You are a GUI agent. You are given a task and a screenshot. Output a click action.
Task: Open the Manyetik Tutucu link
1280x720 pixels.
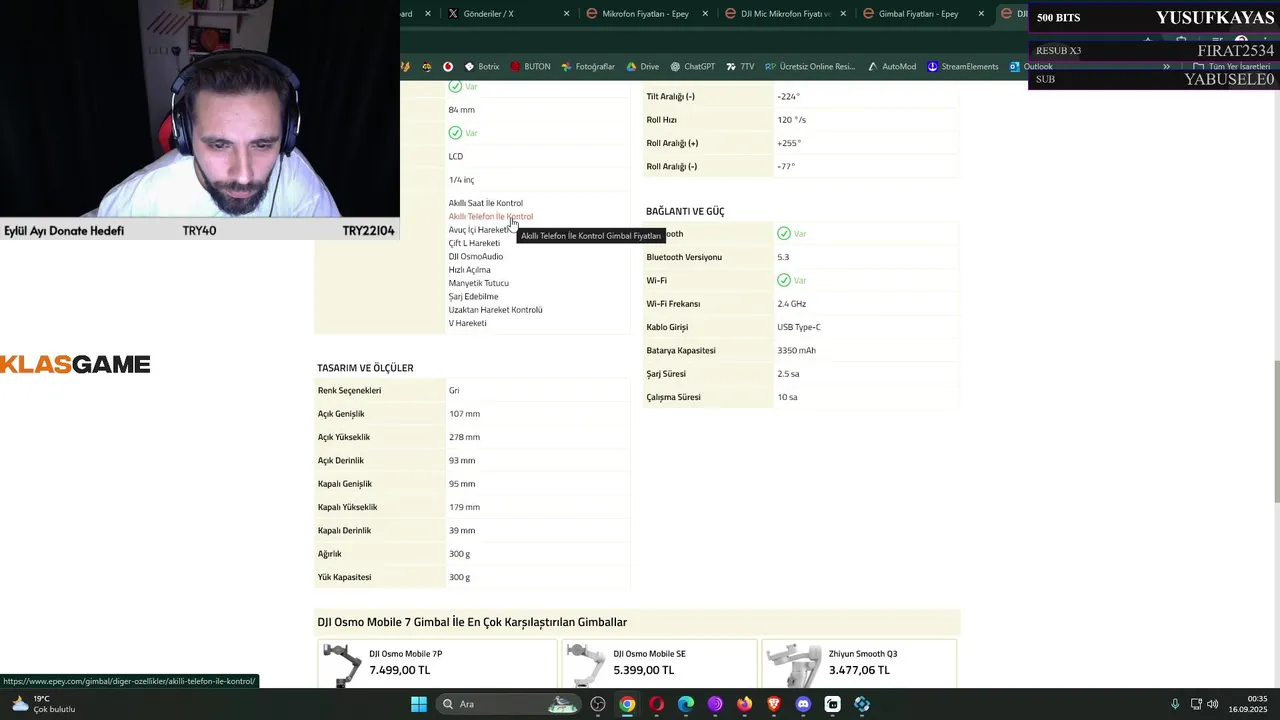pyautogui.click(x=478, y=283)
